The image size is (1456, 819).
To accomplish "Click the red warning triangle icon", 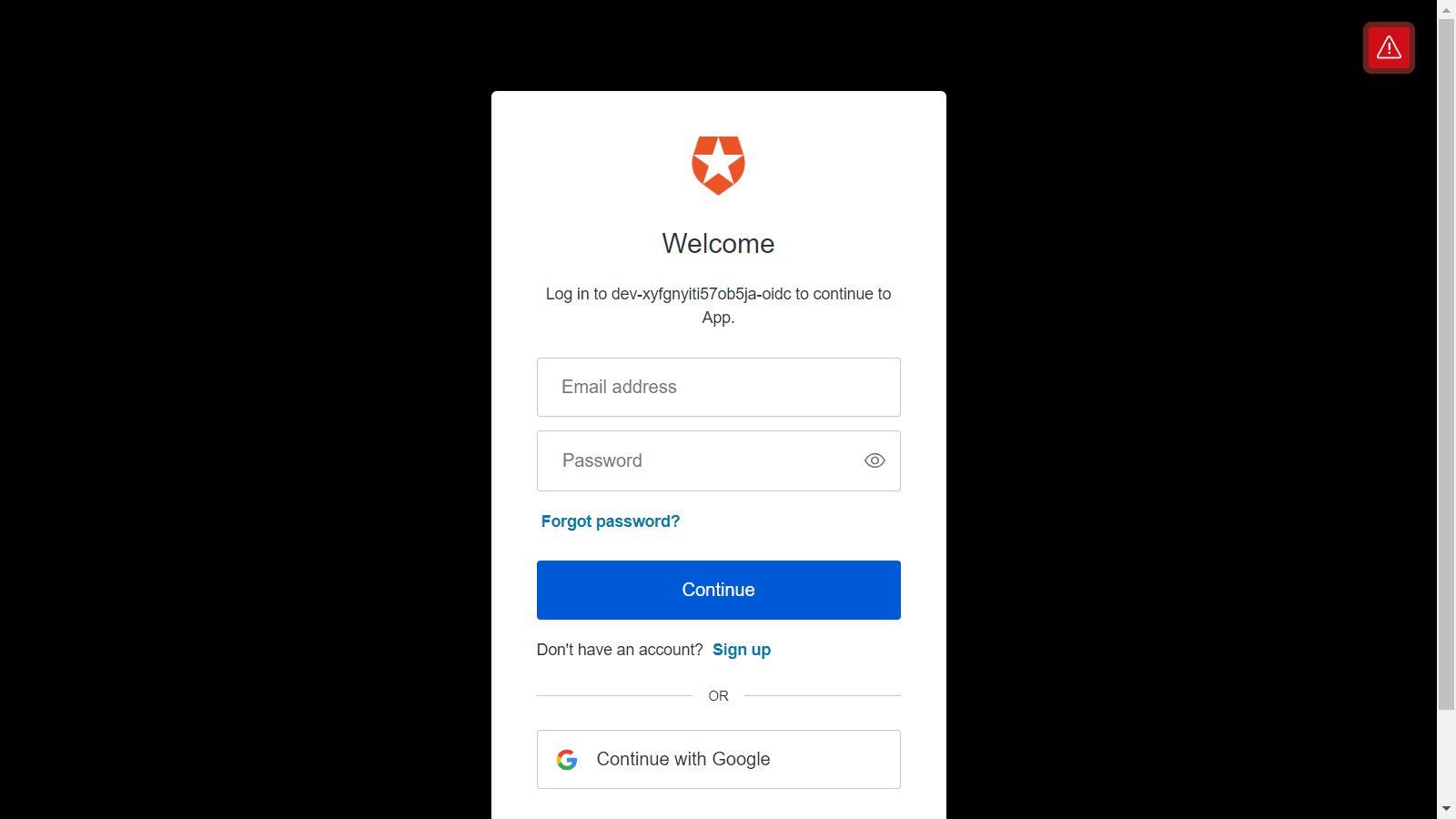I will tap(1389, 47).
